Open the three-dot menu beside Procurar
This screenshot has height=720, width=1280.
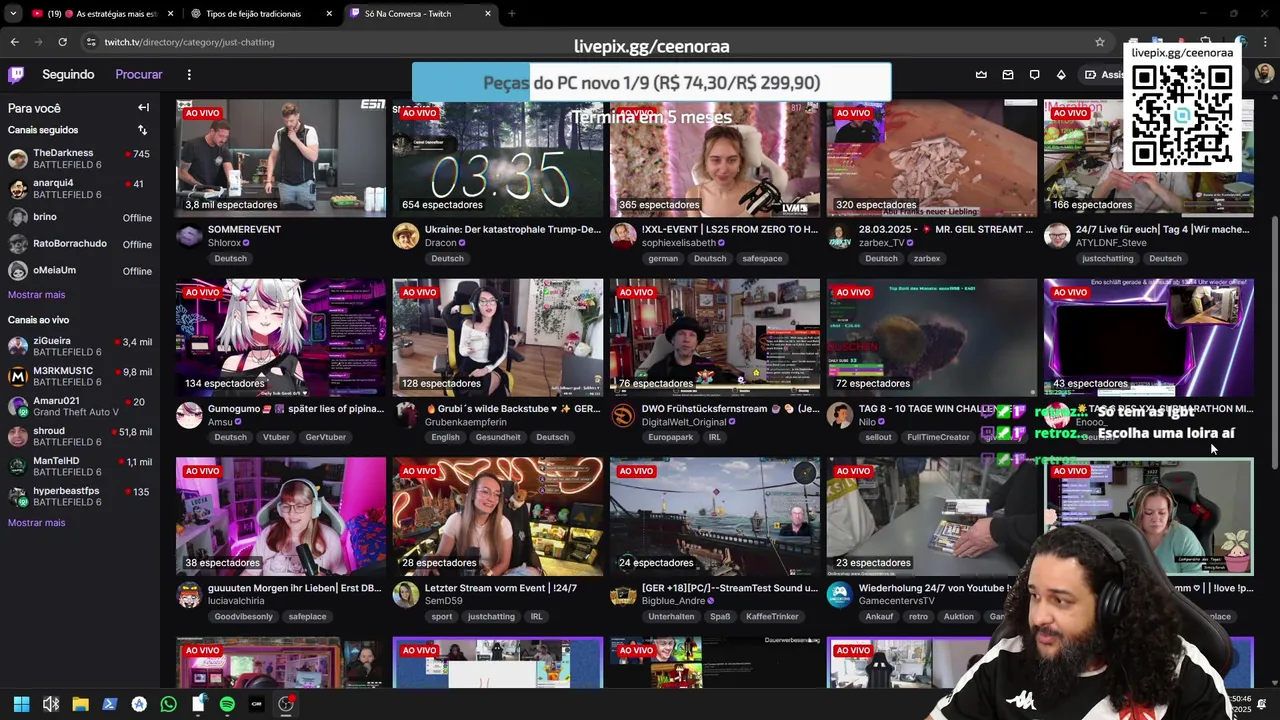pos(189,74)
